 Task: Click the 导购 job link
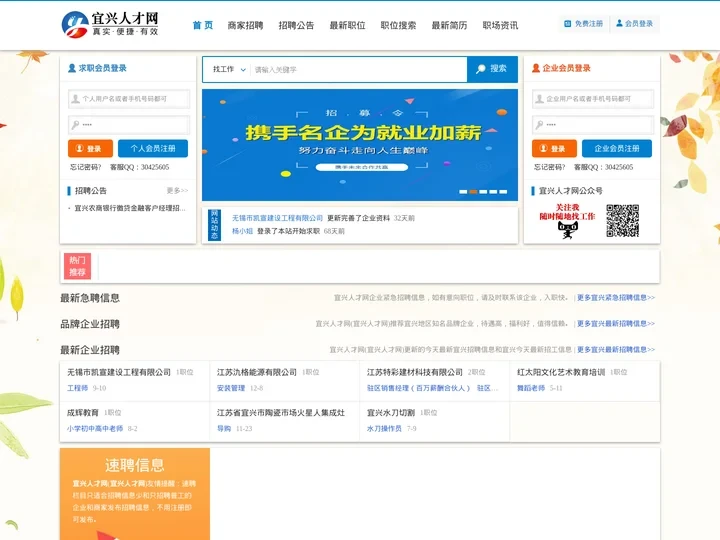pyautogui.click(x=224, y=428)
